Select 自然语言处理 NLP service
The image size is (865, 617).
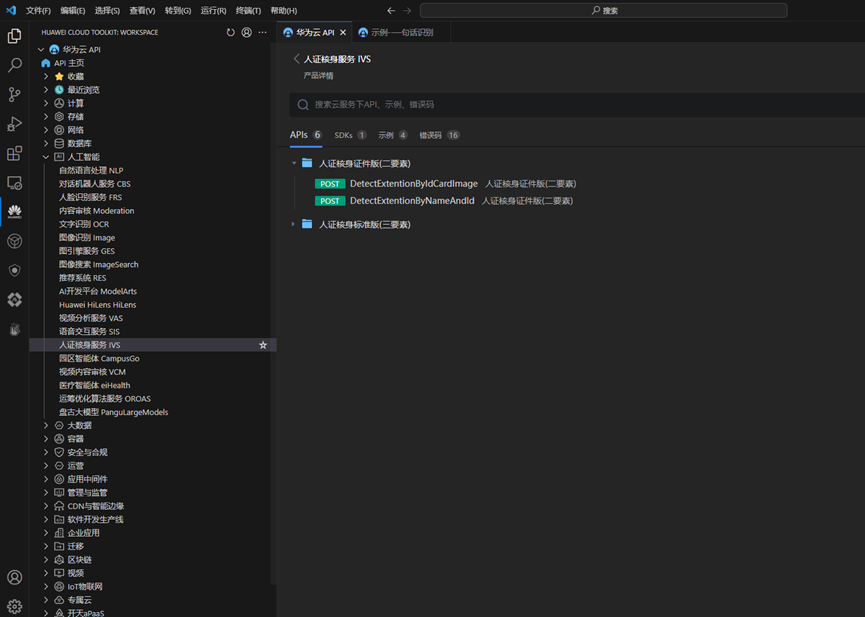pos(91,171)
